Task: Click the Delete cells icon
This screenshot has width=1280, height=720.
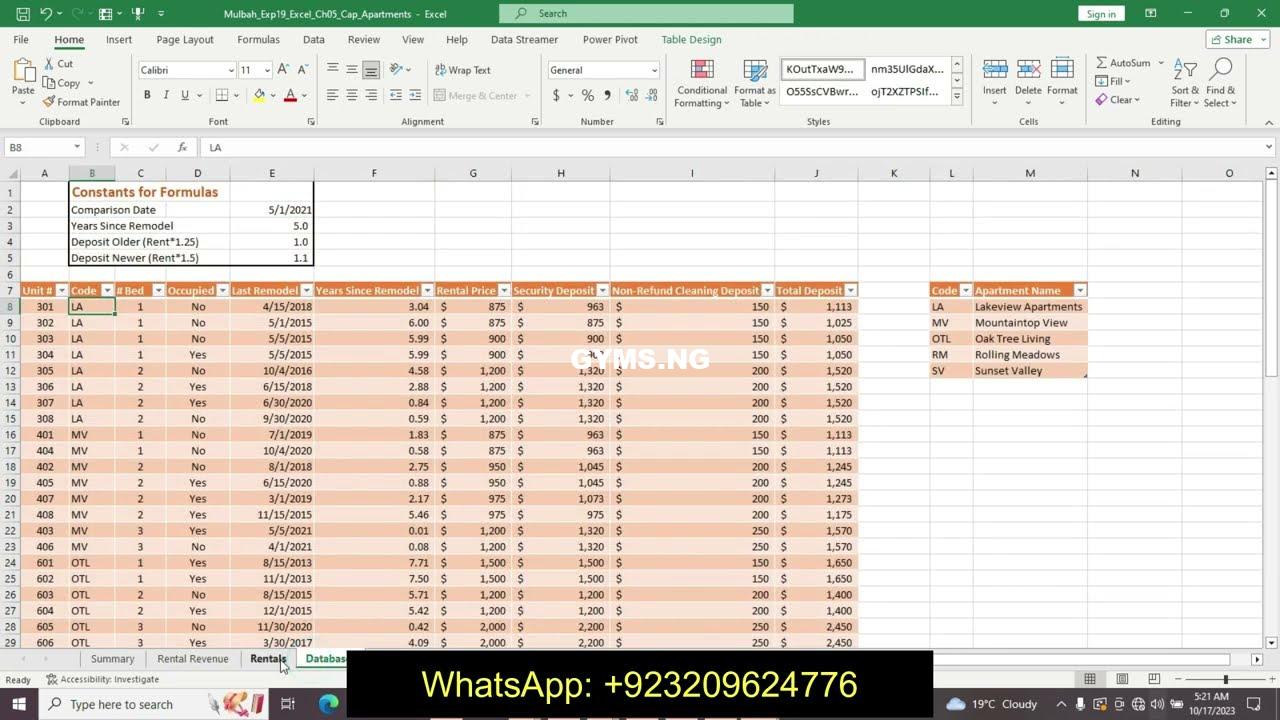Action: (x=1028, y=70)
